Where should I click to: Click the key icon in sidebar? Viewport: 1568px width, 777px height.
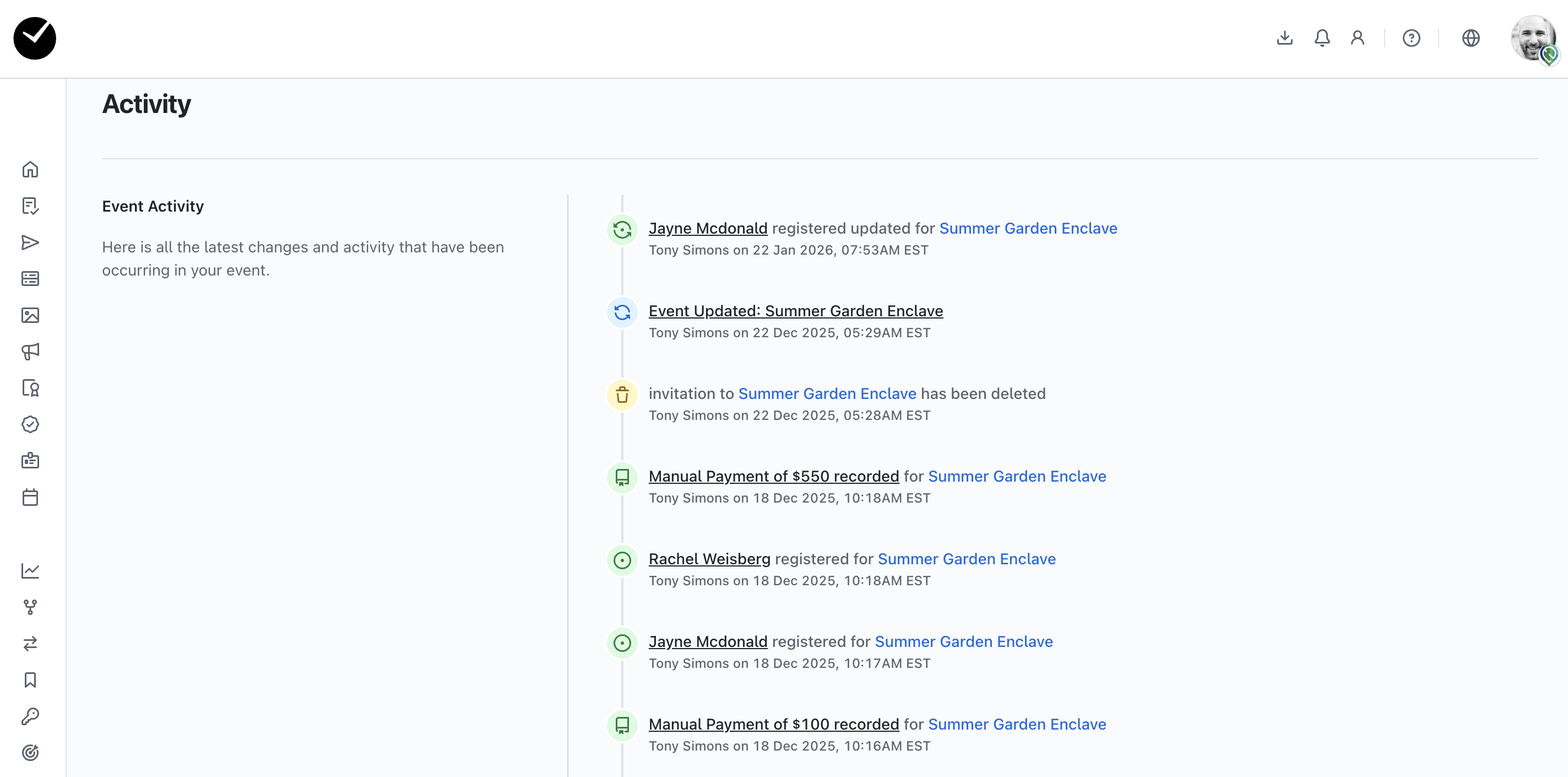coord(30,716)
